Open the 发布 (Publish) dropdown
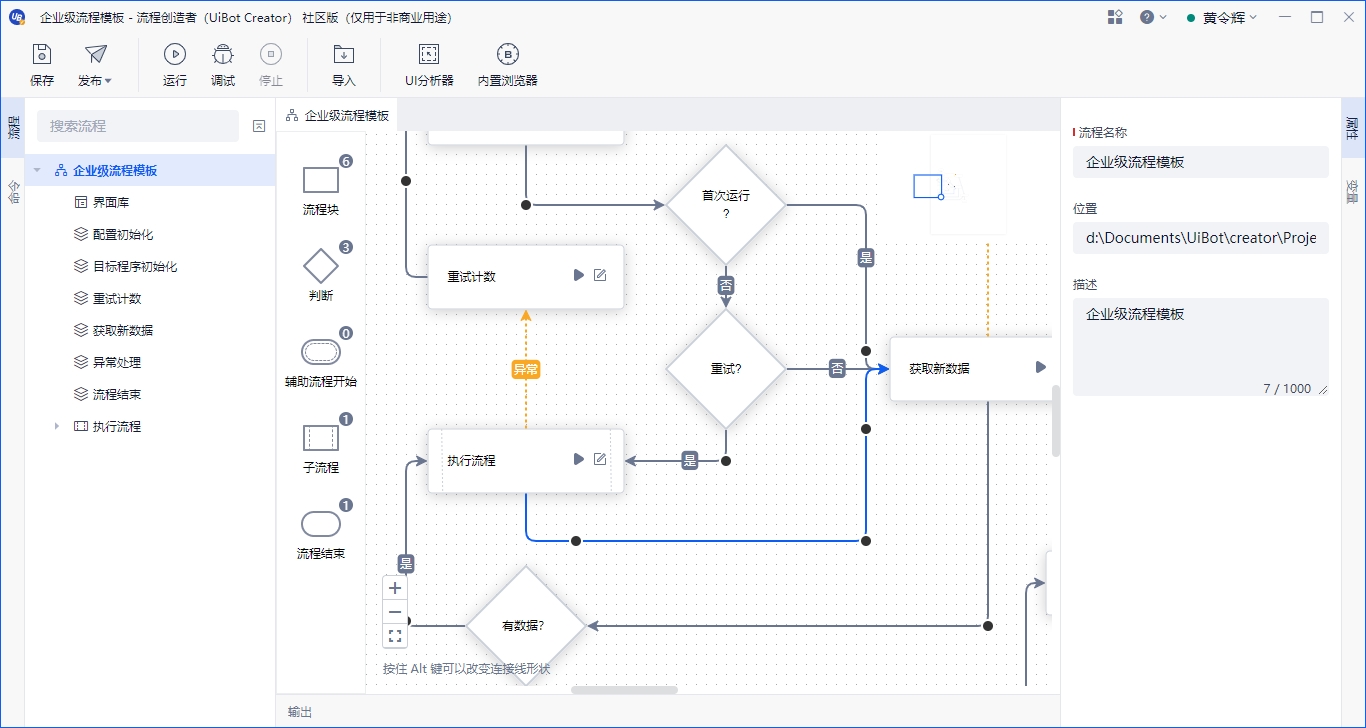 pos(95,66)
